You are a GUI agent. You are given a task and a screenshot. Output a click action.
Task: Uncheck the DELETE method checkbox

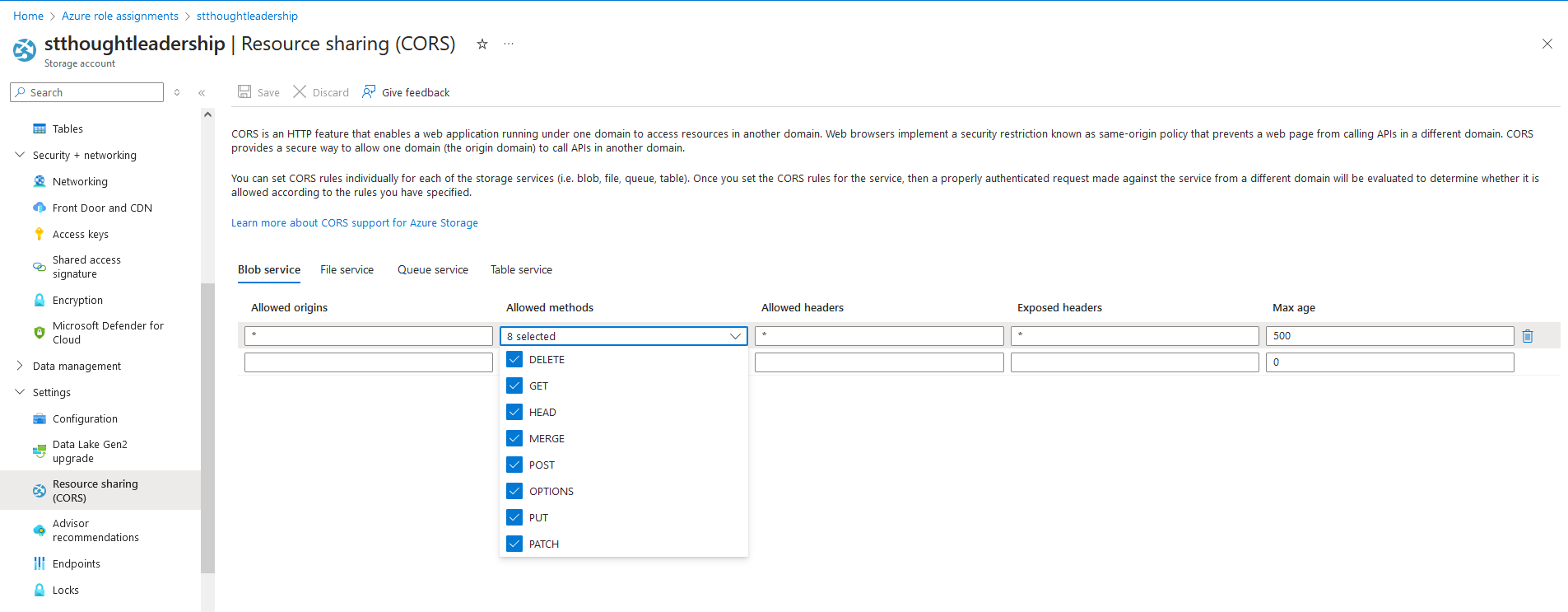pos(514,359)
